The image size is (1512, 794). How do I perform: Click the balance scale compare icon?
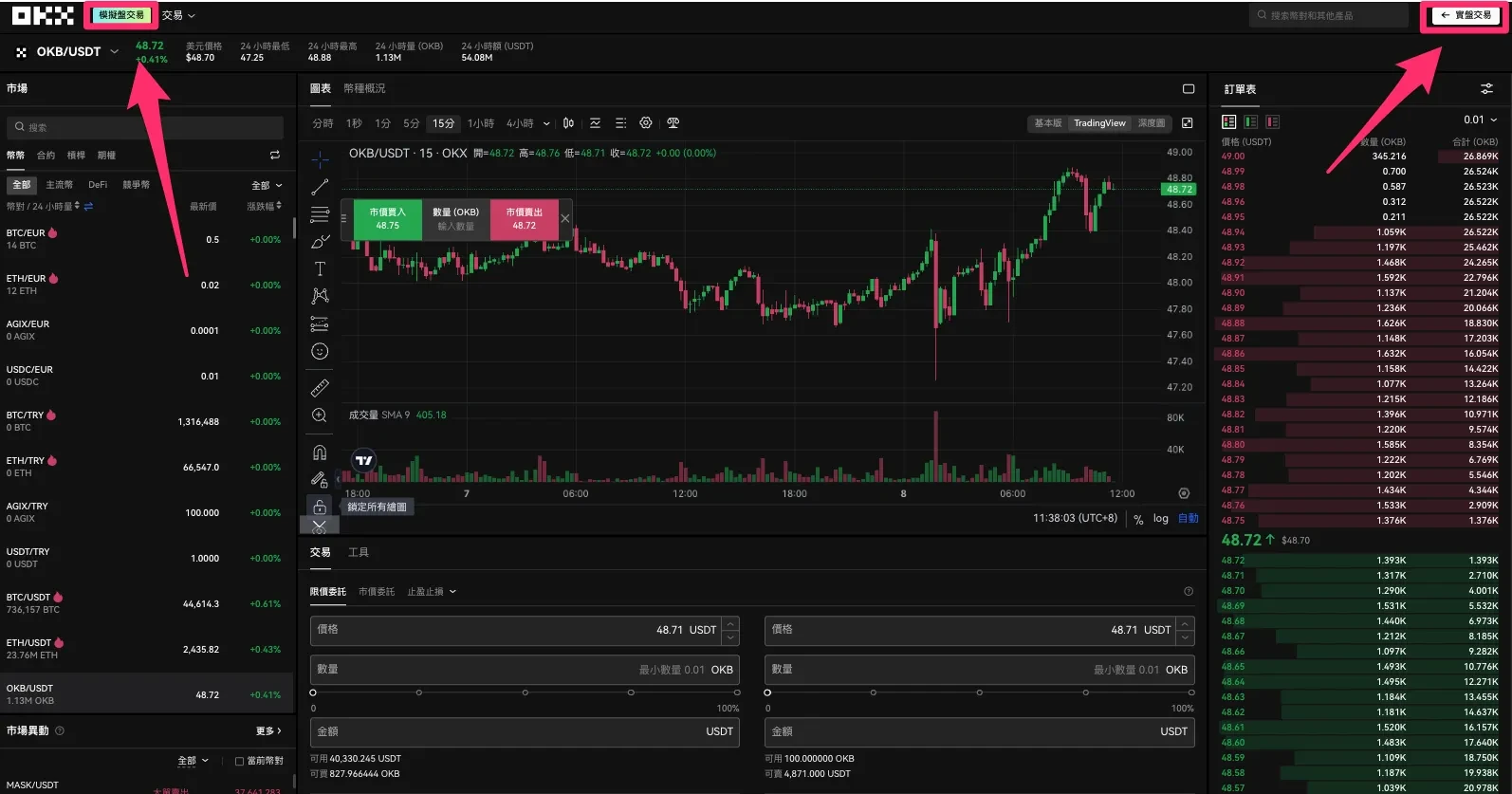(673, 123)
